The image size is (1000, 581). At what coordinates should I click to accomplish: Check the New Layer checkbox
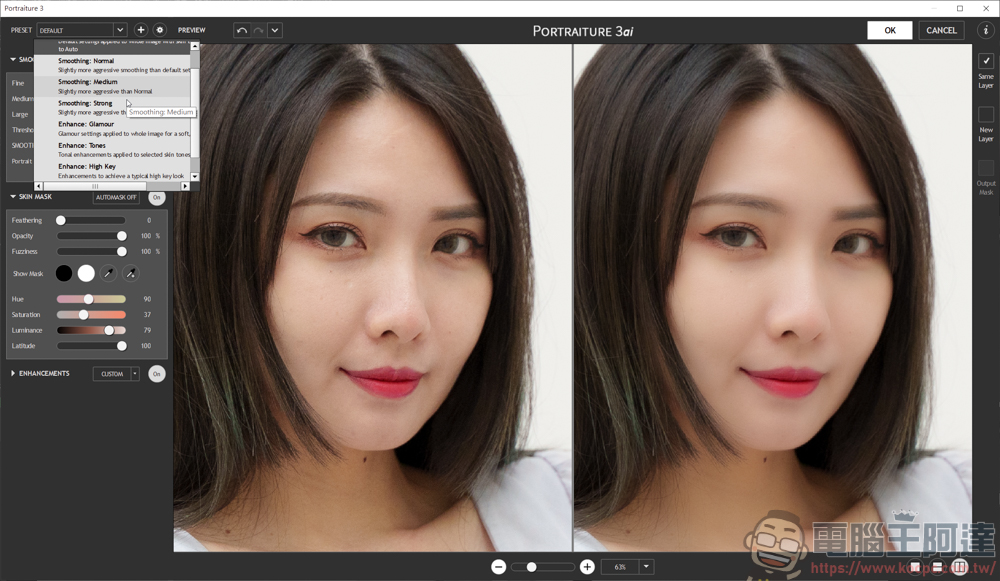click(986, 115)
